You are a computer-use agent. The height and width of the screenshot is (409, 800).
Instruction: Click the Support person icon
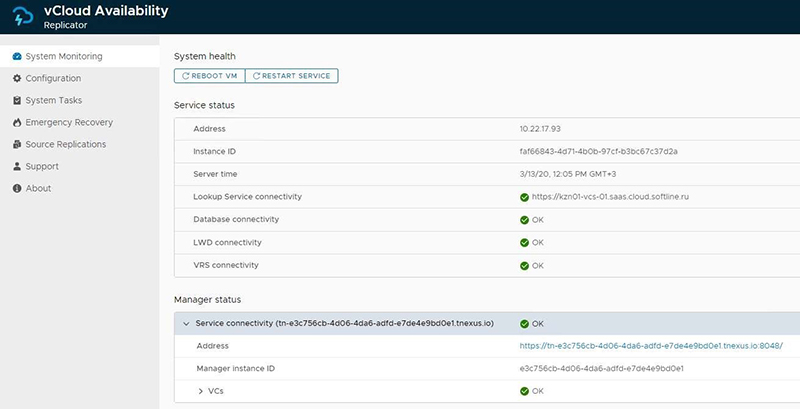click(17, 166)
